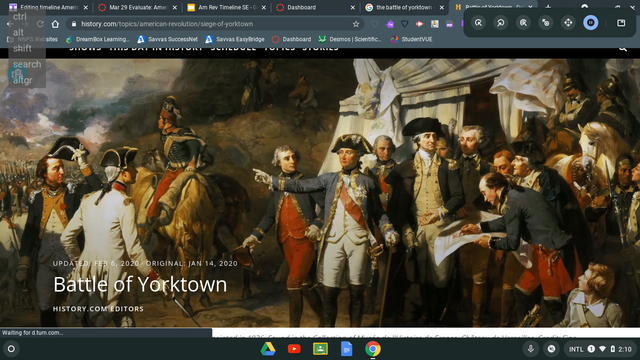Click the History.com Editors byline
This screenshot has width=640, height=360.
[x=98, y=309]
